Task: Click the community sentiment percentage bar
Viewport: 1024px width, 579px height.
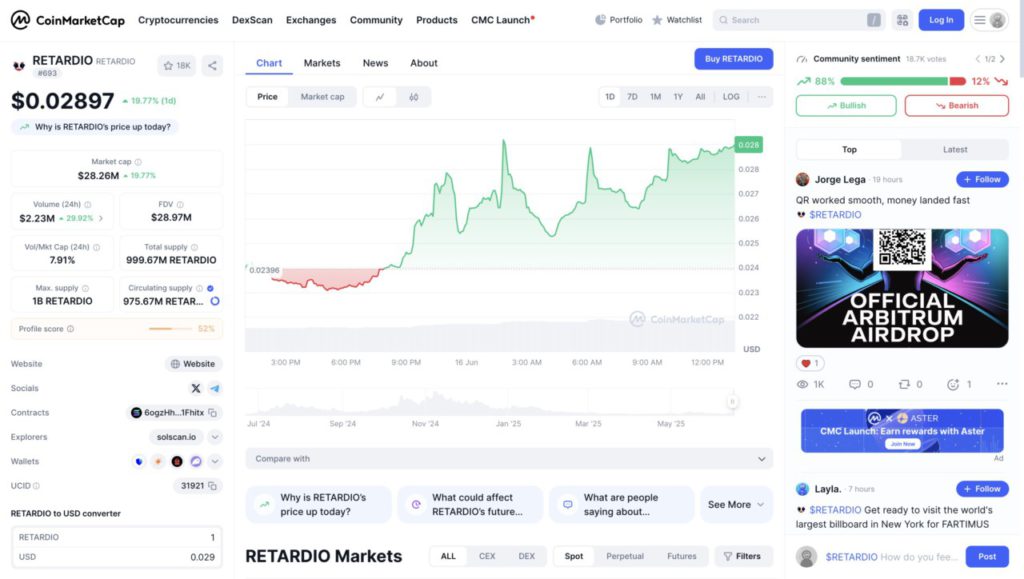Action: pos(903,81)
